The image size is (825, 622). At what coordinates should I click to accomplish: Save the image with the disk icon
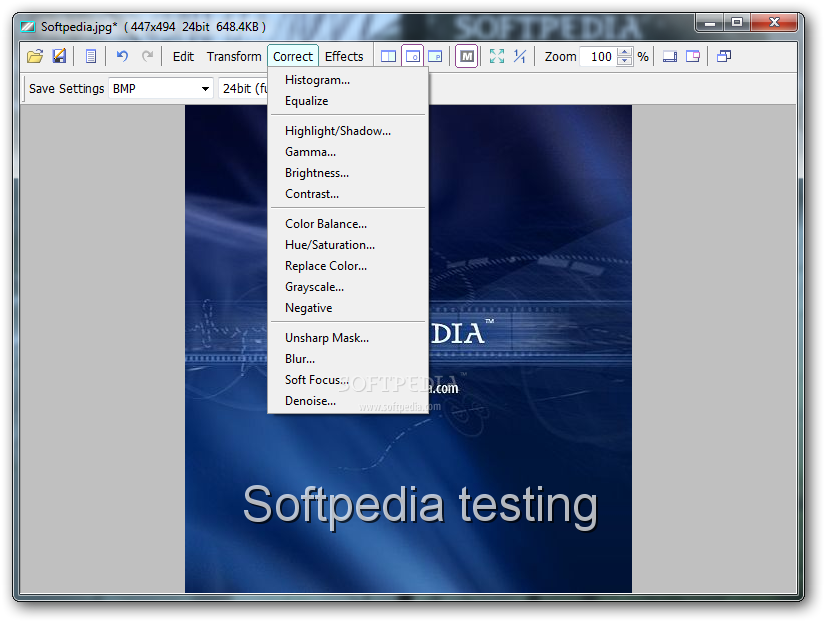click(59, 56)
